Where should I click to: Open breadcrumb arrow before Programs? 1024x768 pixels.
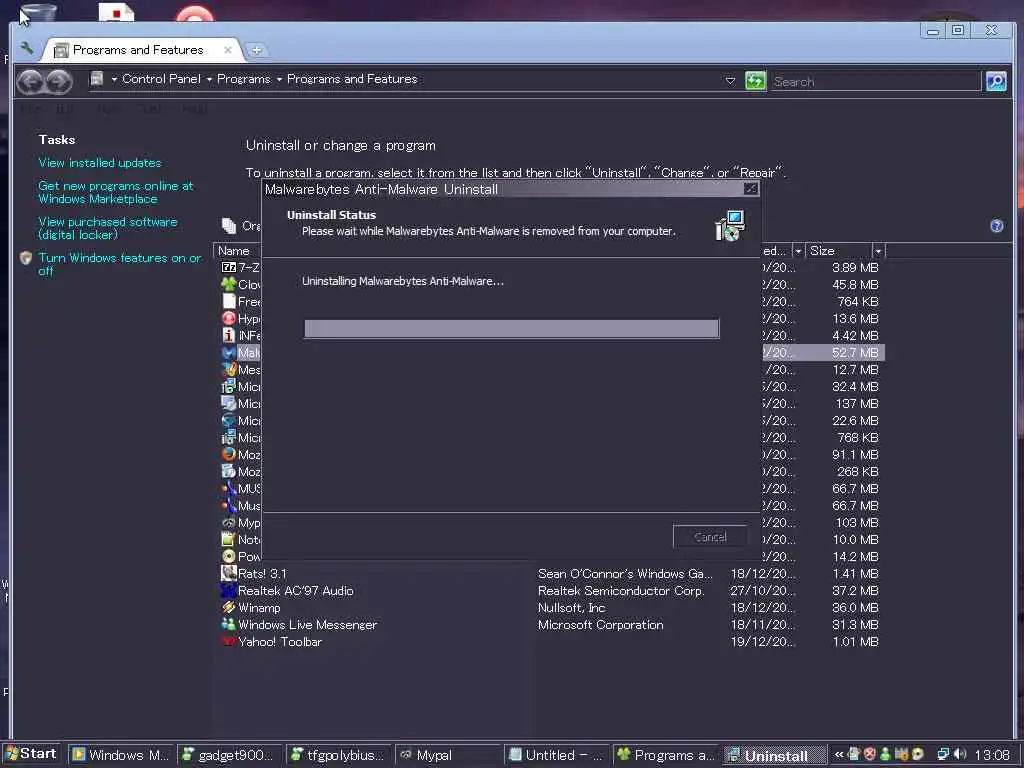[210, 80]
